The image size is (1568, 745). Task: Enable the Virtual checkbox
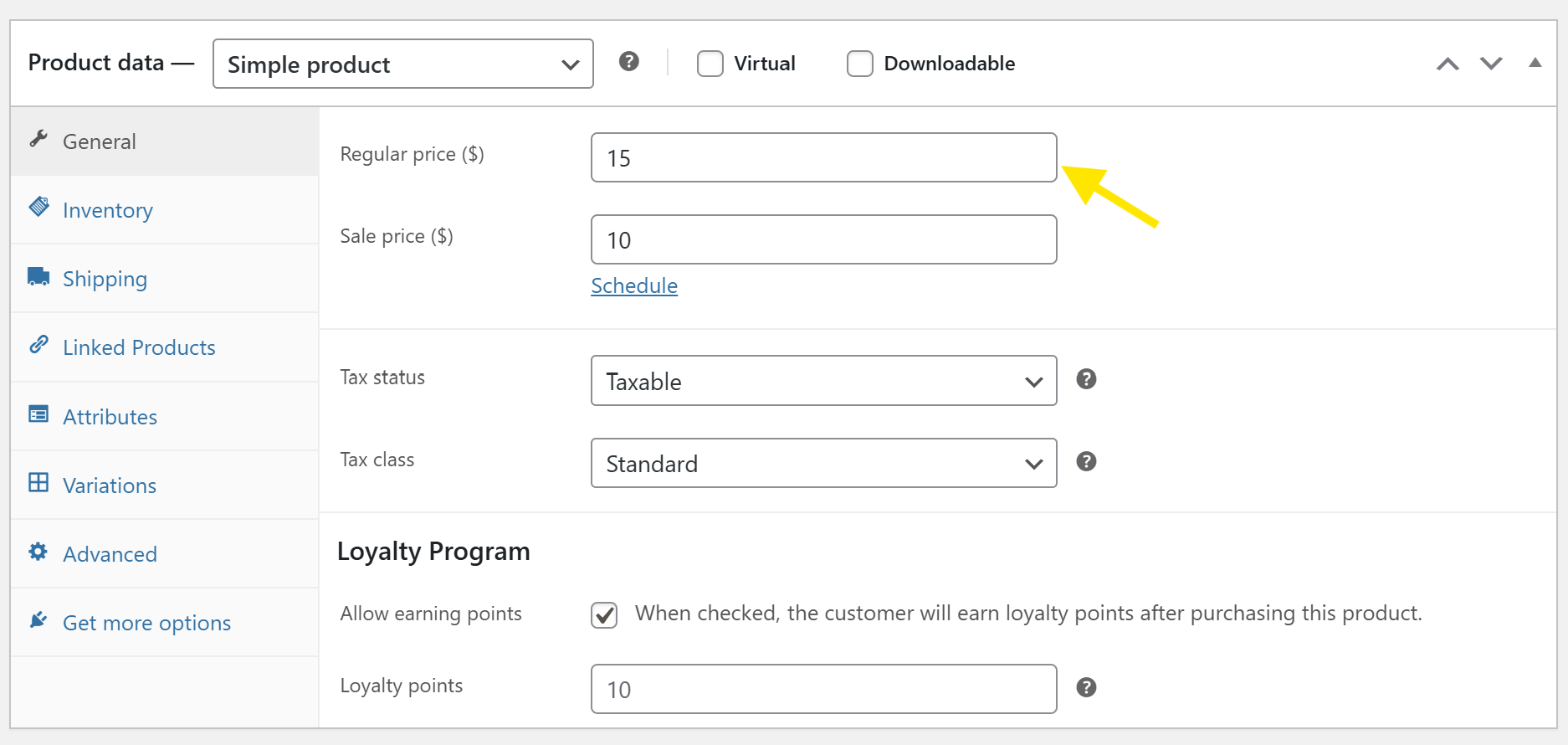pos(710,64)
